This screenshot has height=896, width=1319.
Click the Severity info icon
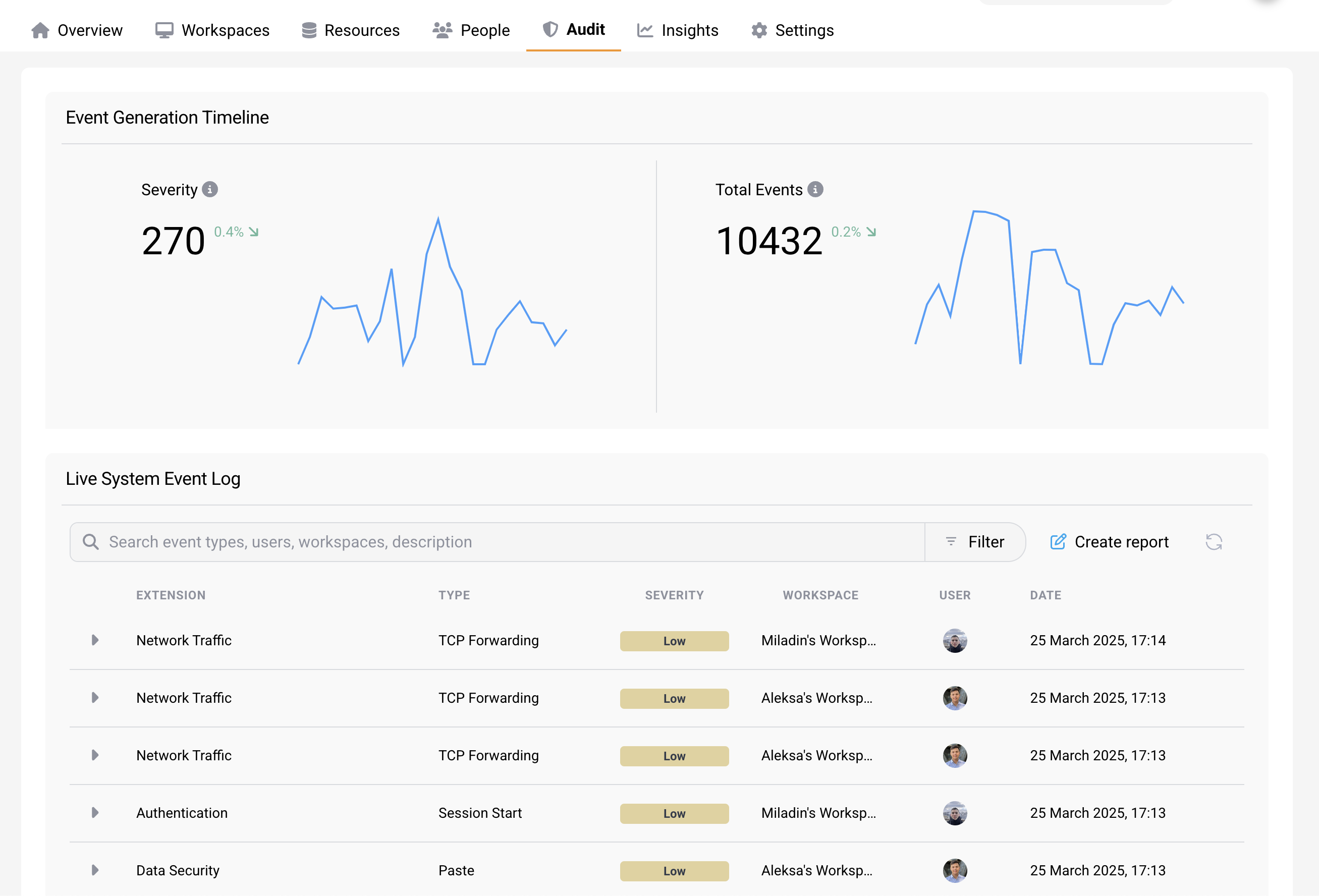210,190
